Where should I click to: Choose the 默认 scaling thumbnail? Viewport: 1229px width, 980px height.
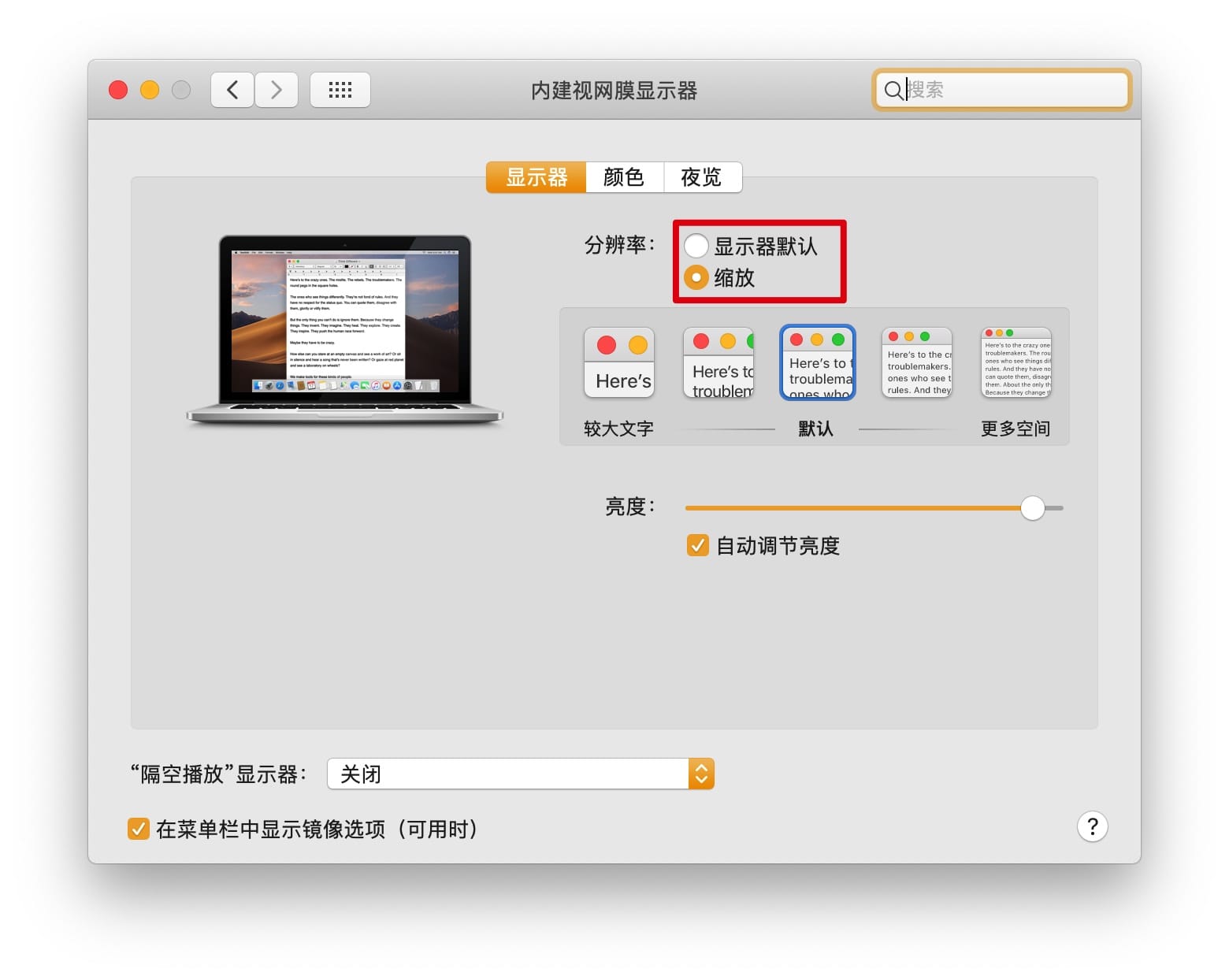click(818, 362)
